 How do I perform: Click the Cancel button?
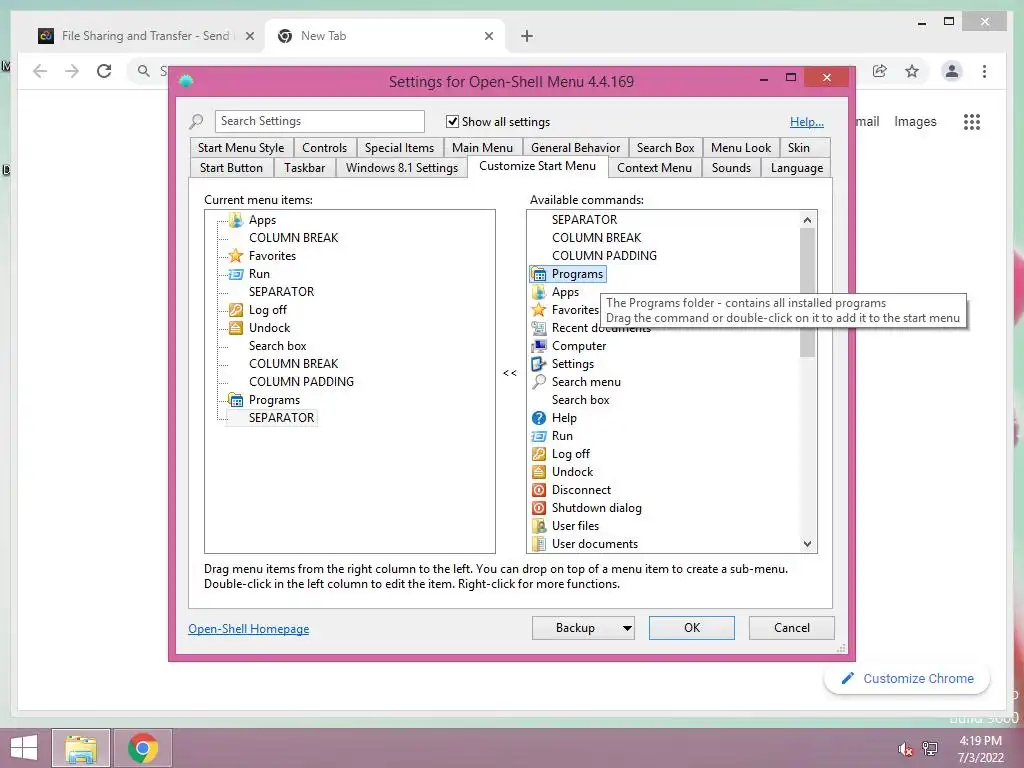click(x=792, y=628)
